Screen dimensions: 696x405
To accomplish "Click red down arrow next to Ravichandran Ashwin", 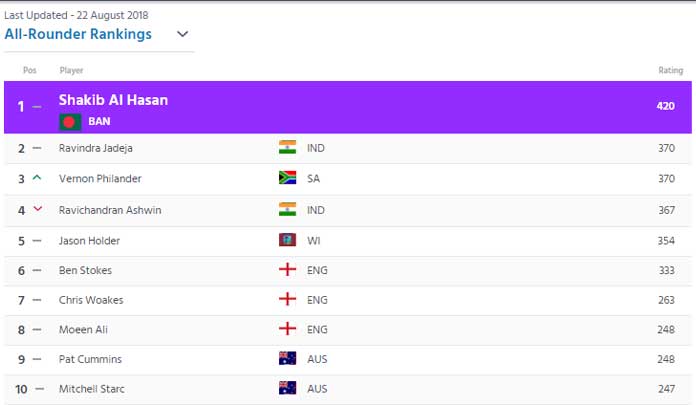I will 38,209.
